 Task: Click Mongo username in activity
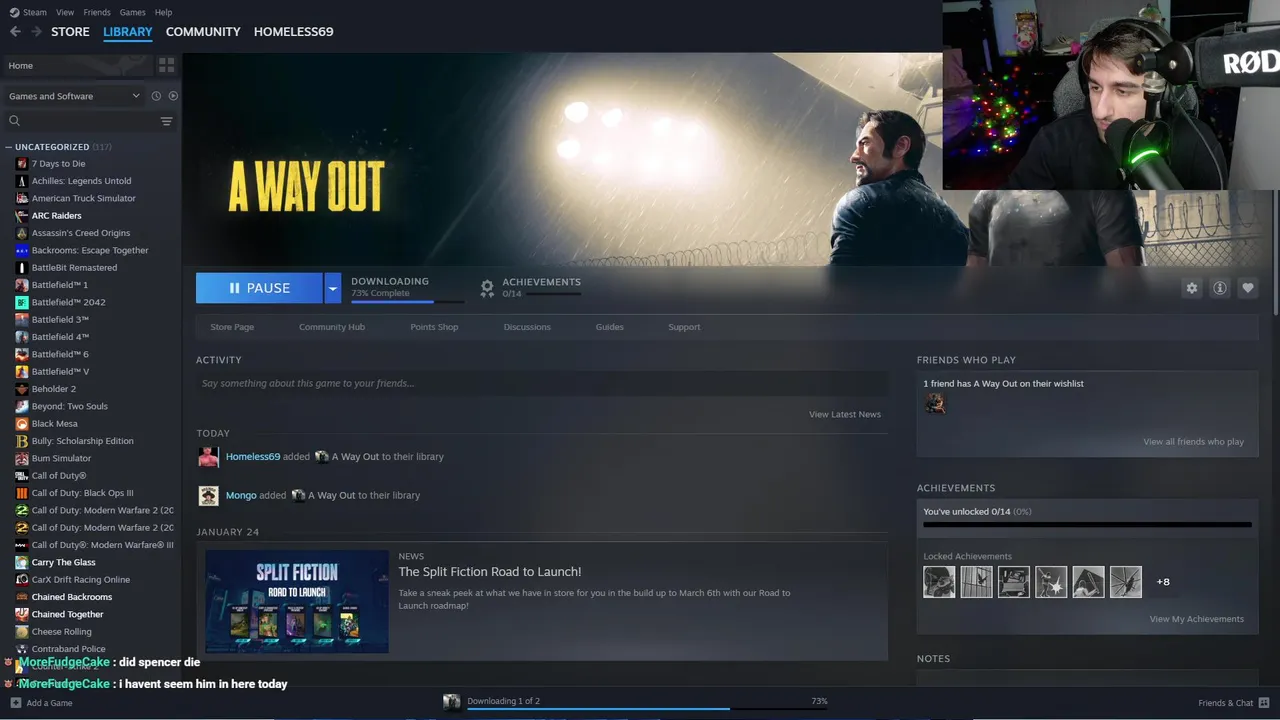point(241,496)
